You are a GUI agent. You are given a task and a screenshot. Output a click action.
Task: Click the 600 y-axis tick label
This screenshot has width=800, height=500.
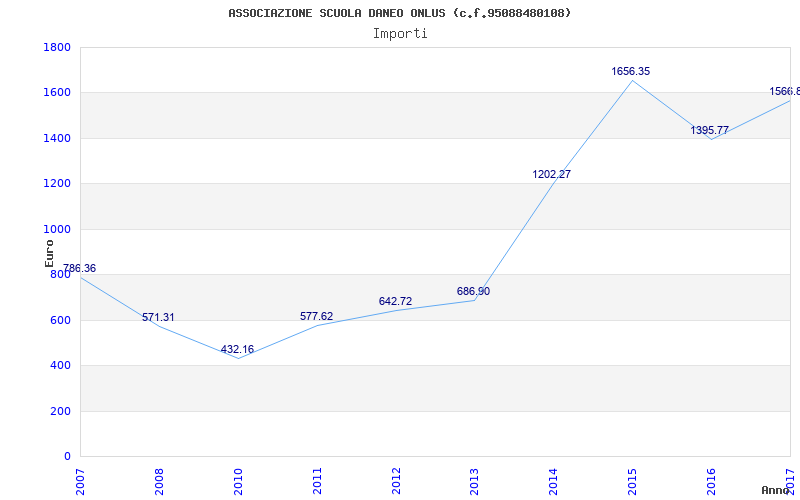pos(61,320)
